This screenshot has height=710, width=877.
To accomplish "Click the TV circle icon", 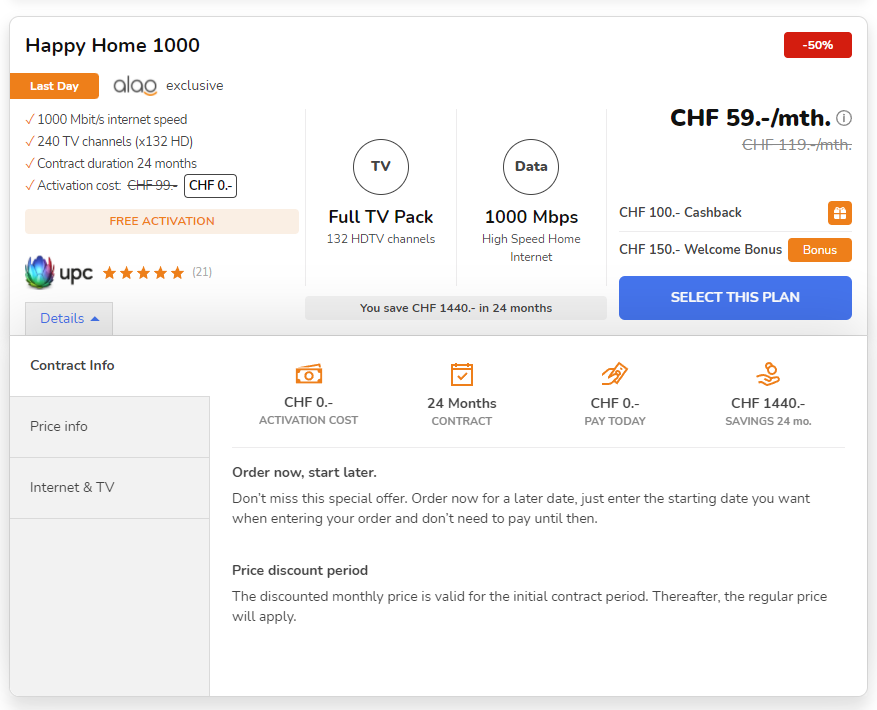I will 381,167.
